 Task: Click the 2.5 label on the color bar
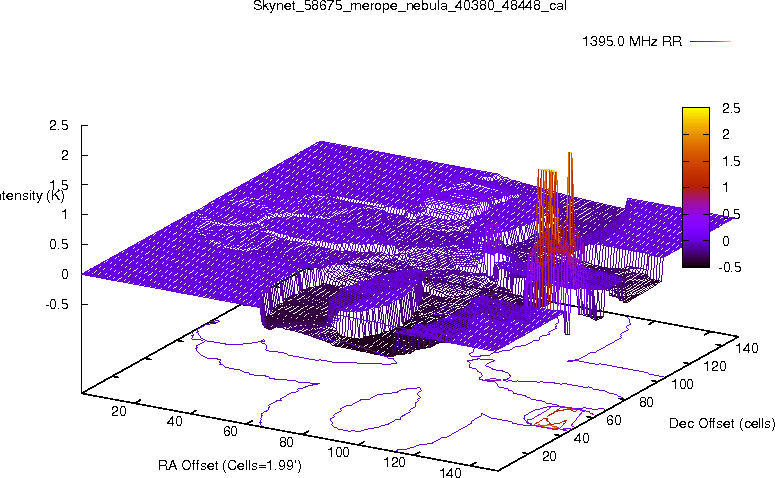(x=731, y=108)
